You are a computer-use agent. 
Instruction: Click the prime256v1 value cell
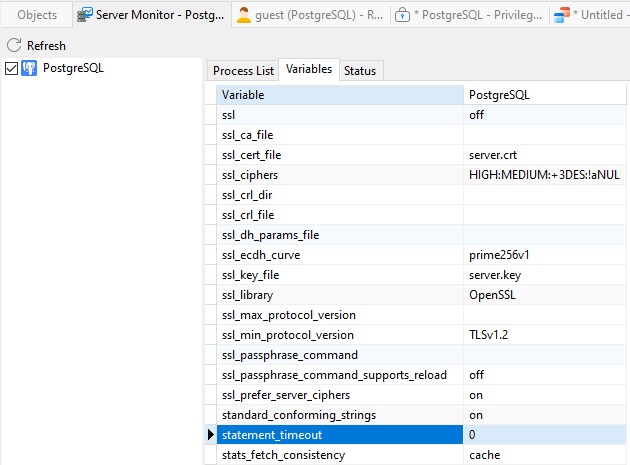545,255
